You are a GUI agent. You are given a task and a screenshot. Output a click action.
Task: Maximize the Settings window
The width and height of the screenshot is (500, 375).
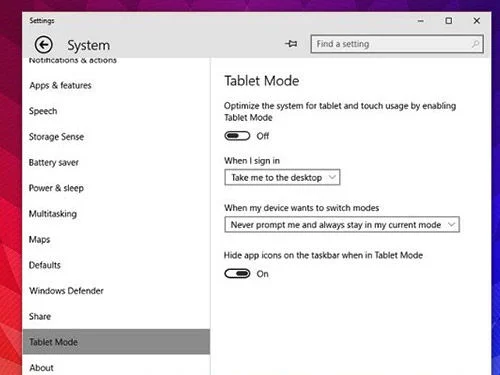tap(449, 21)
